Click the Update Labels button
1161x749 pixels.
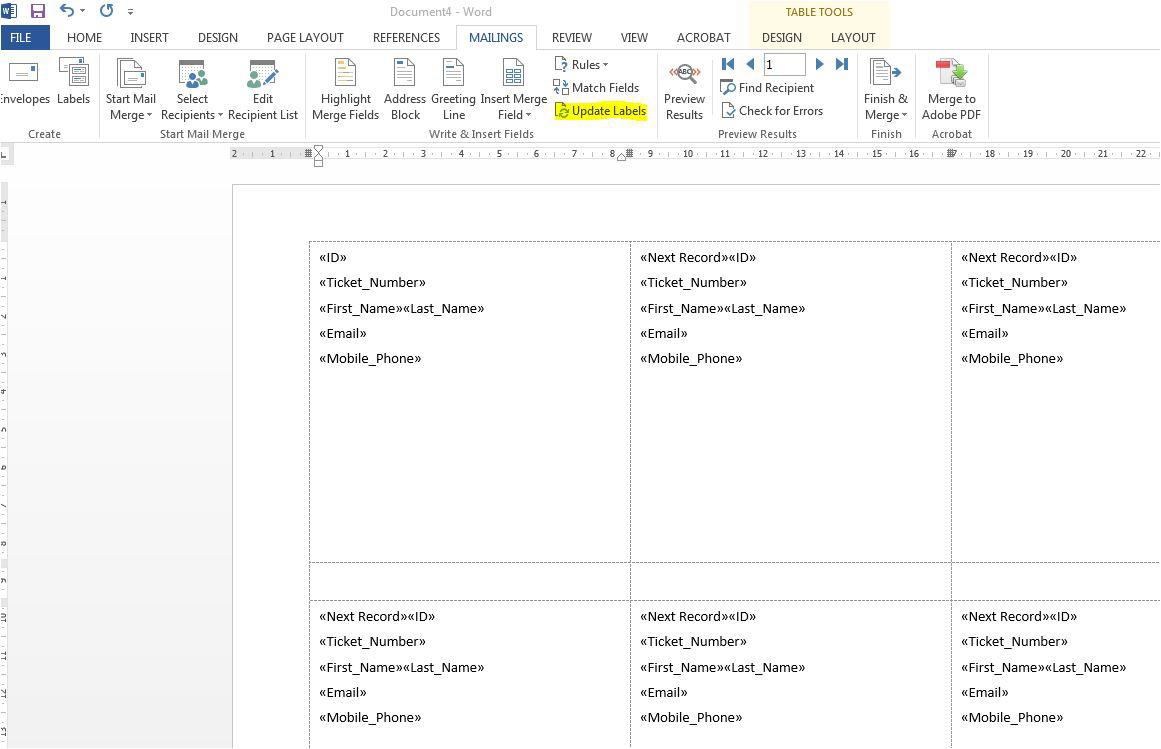pyautogui.click(x=601, y=111)
